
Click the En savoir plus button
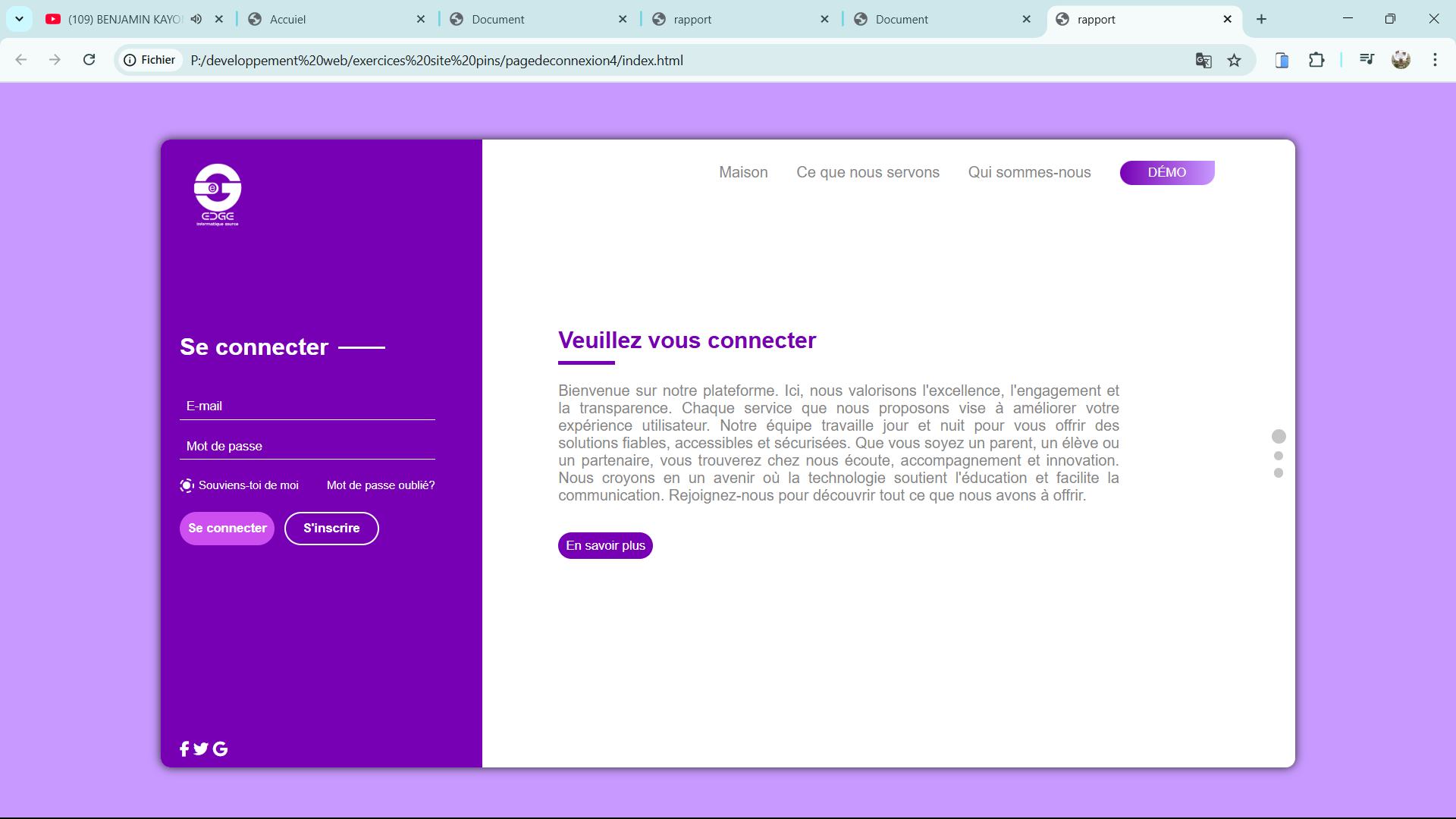(605, 546)
